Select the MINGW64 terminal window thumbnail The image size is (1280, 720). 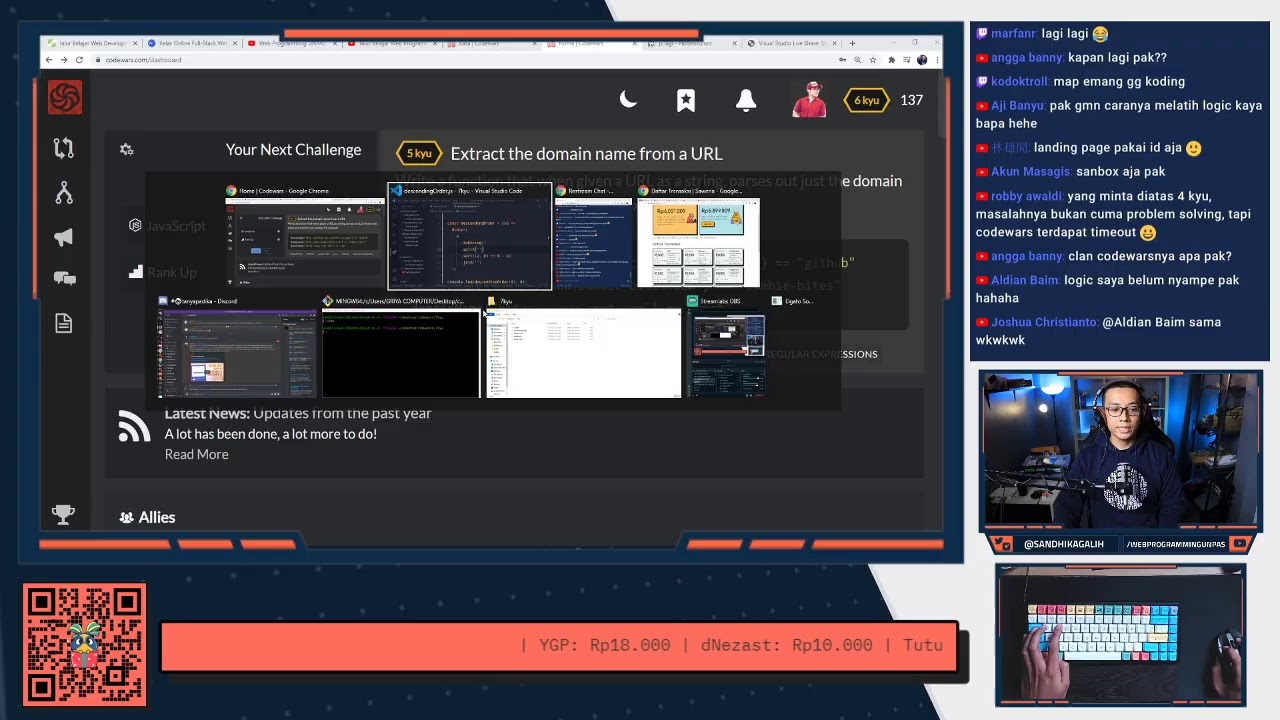pos(401,346)
